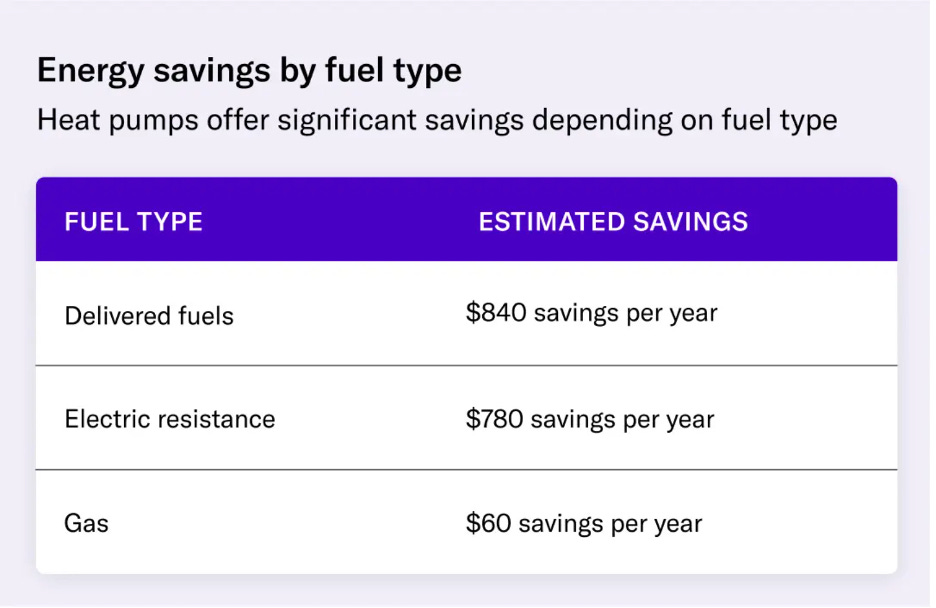
Task: Select the subtitle line about heat pumps
Action: coord(437,121)
